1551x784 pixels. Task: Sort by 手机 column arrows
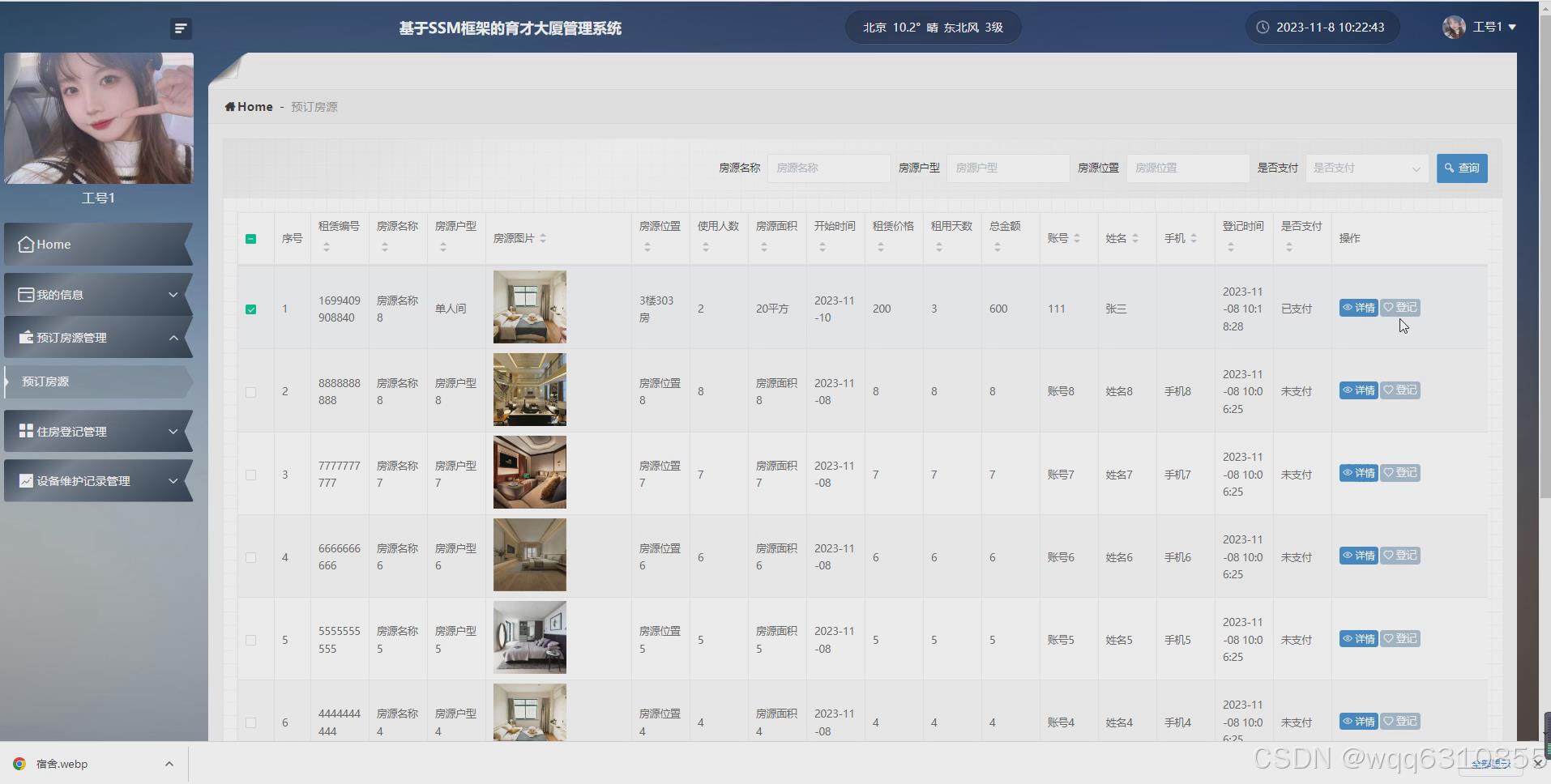tap(1194, 238)
